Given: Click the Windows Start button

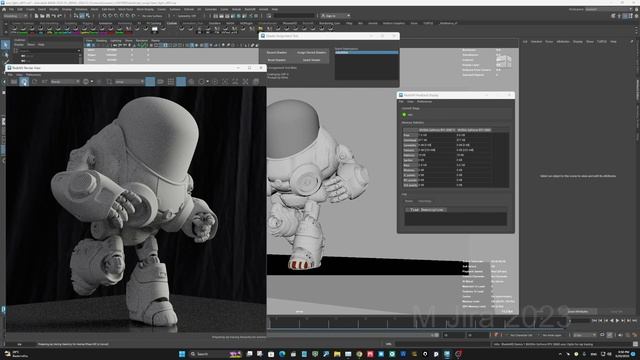Looking at the screenshot, I should click(x=182, y=354).
